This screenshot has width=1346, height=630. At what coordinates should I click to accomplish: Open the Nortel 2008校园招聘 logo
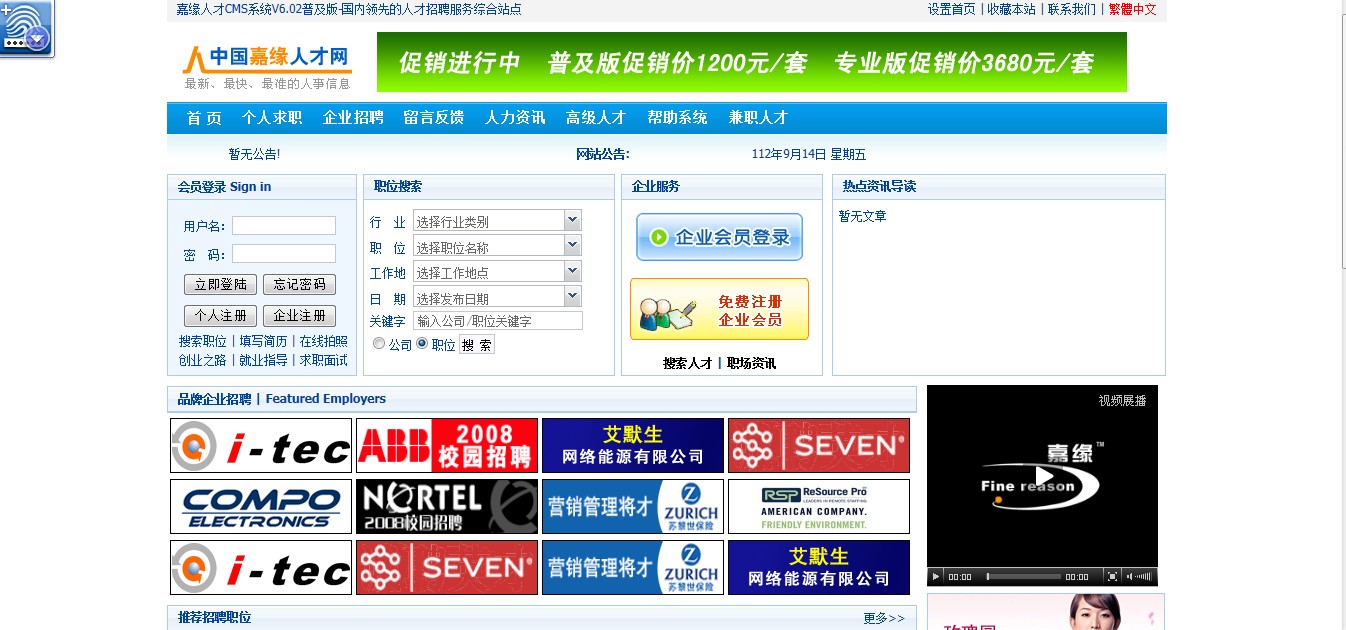(447, 506)
